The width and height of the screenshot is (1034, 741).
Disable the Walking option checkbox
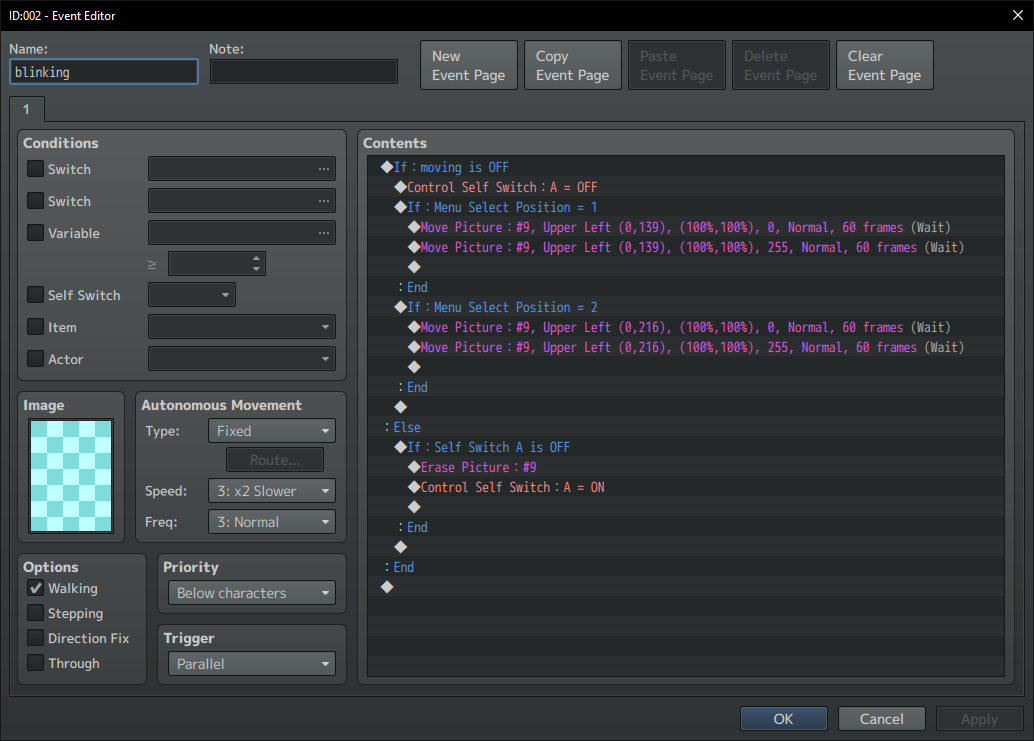pos(36,588)
